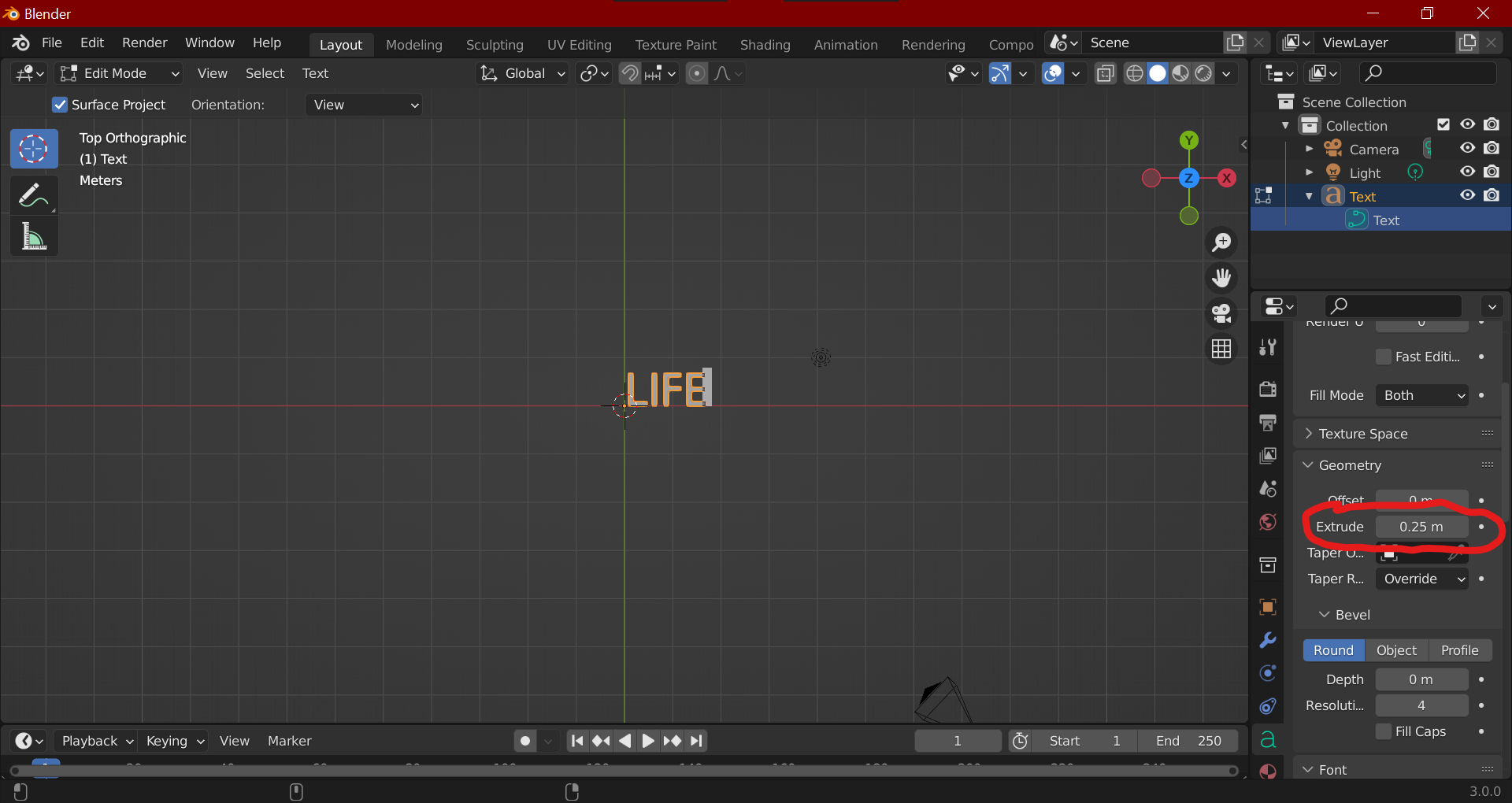This screenshot has width=1512, height=803.
Task: Switch to Rendered viewport shading
Action: tap(1203, 73)
